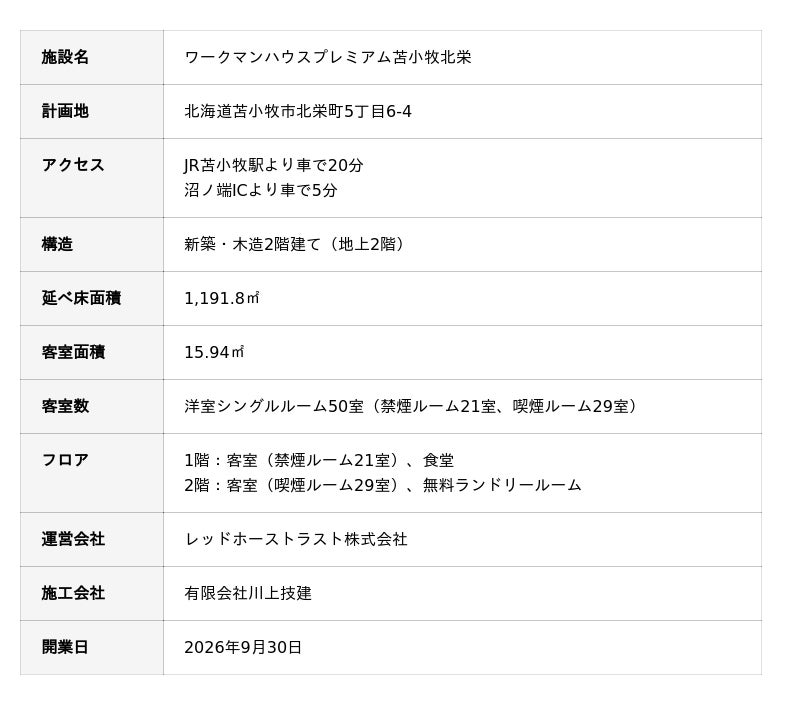Click the JR苫小牧駅より車で20分 line
This screenshot has width=800, height=705.
click(x=273, y=165)
